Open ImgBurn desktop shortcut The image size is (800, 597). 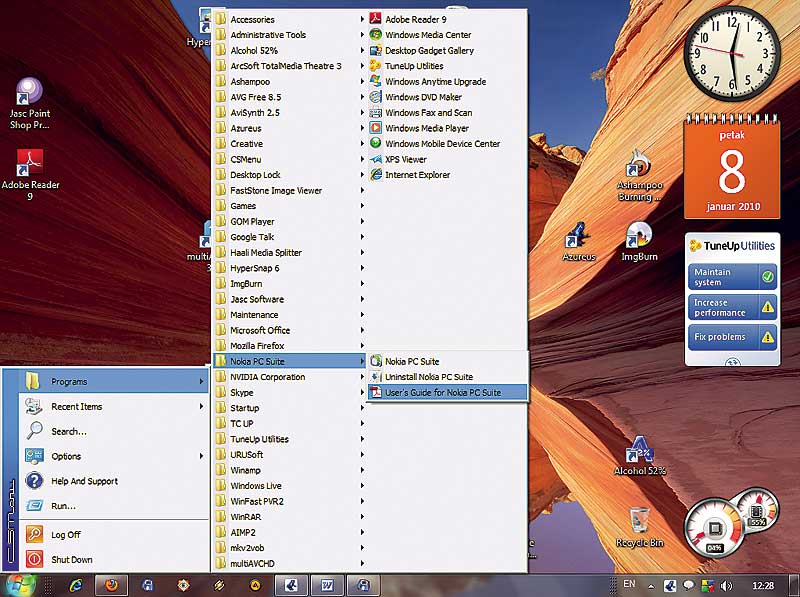click(x=639, y=242)
